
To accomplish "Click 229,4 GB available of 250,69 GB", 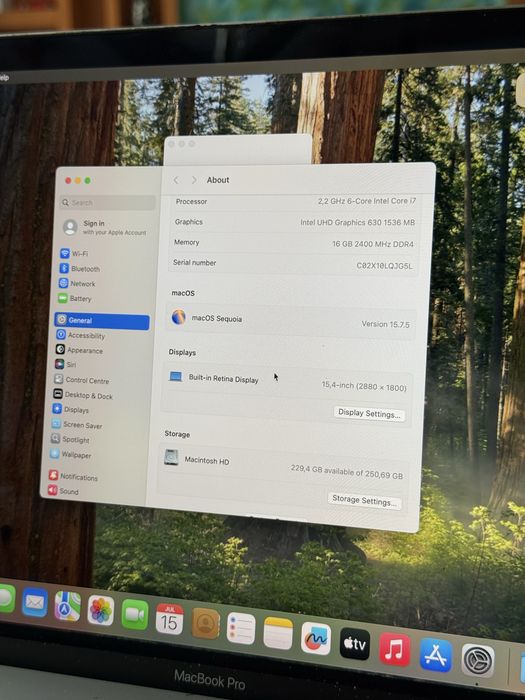I will [x=346, y=471].
